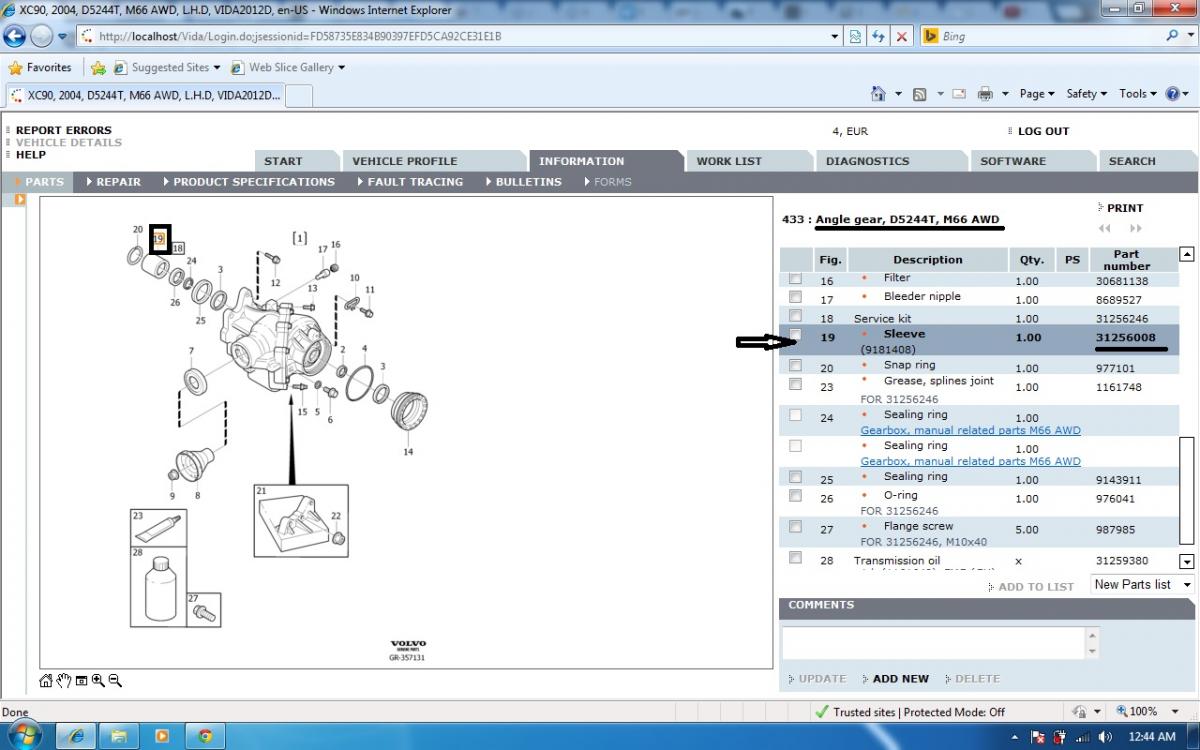Zoom in on the parts diagram
The image size is (1200, 750).
pyautogui.click(x=98, y=681)
